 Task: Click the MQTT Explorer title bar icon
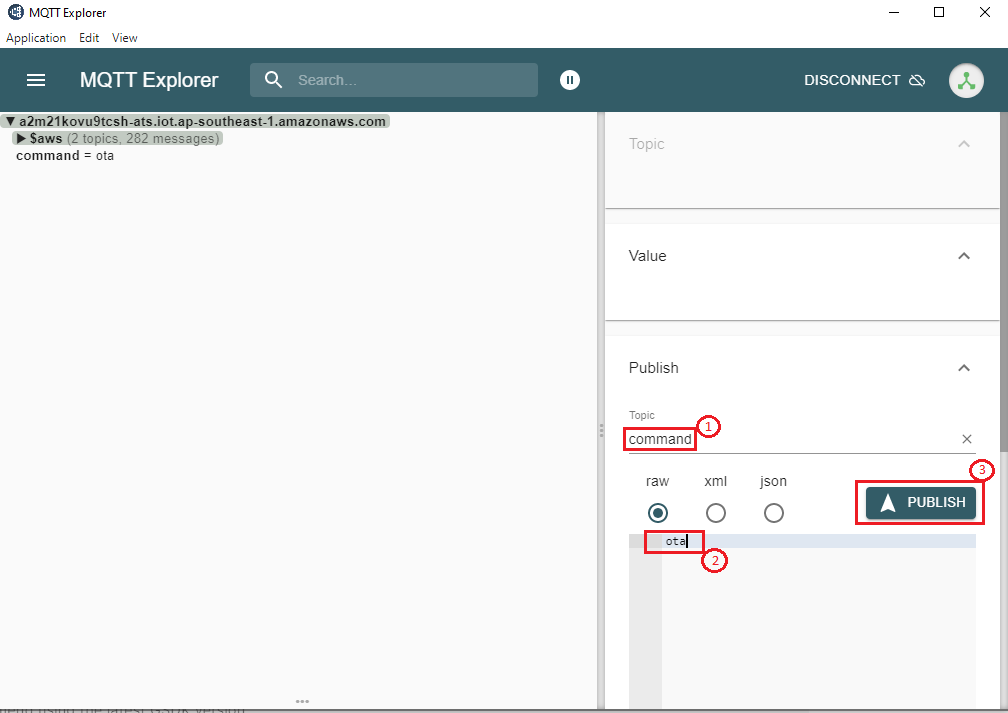(15, 12)
